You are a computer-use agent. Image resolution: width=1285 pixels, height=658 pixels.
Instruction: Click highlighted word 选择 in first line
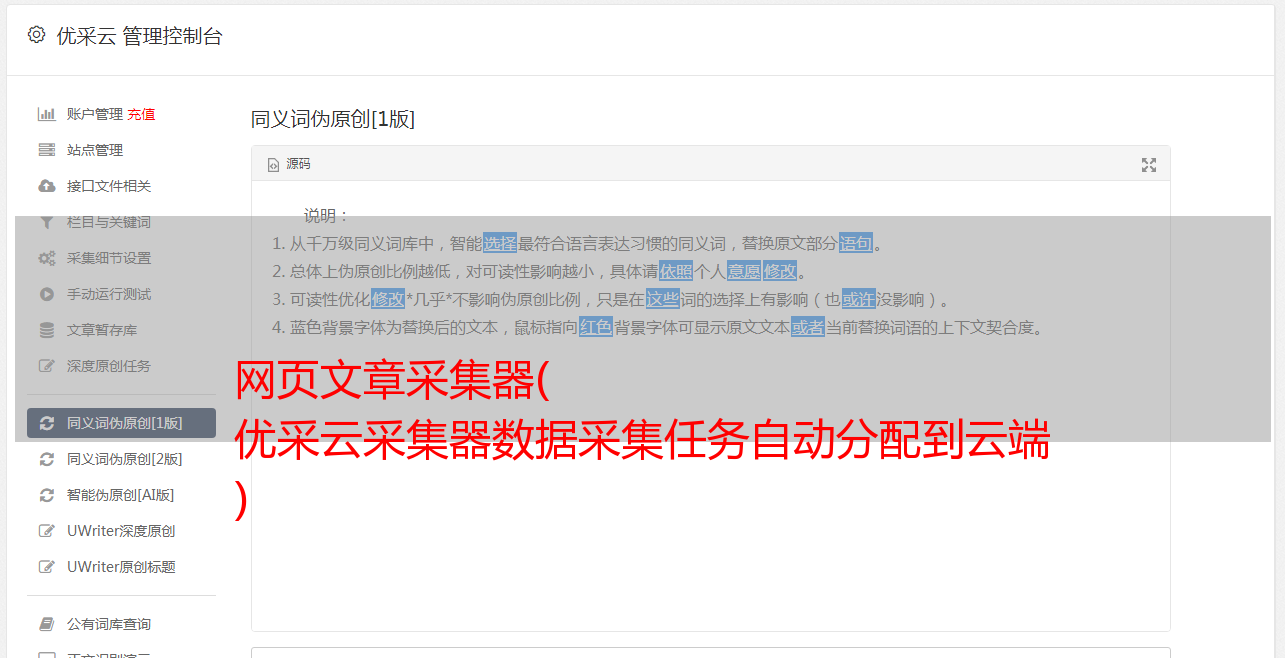coord(500,243)
